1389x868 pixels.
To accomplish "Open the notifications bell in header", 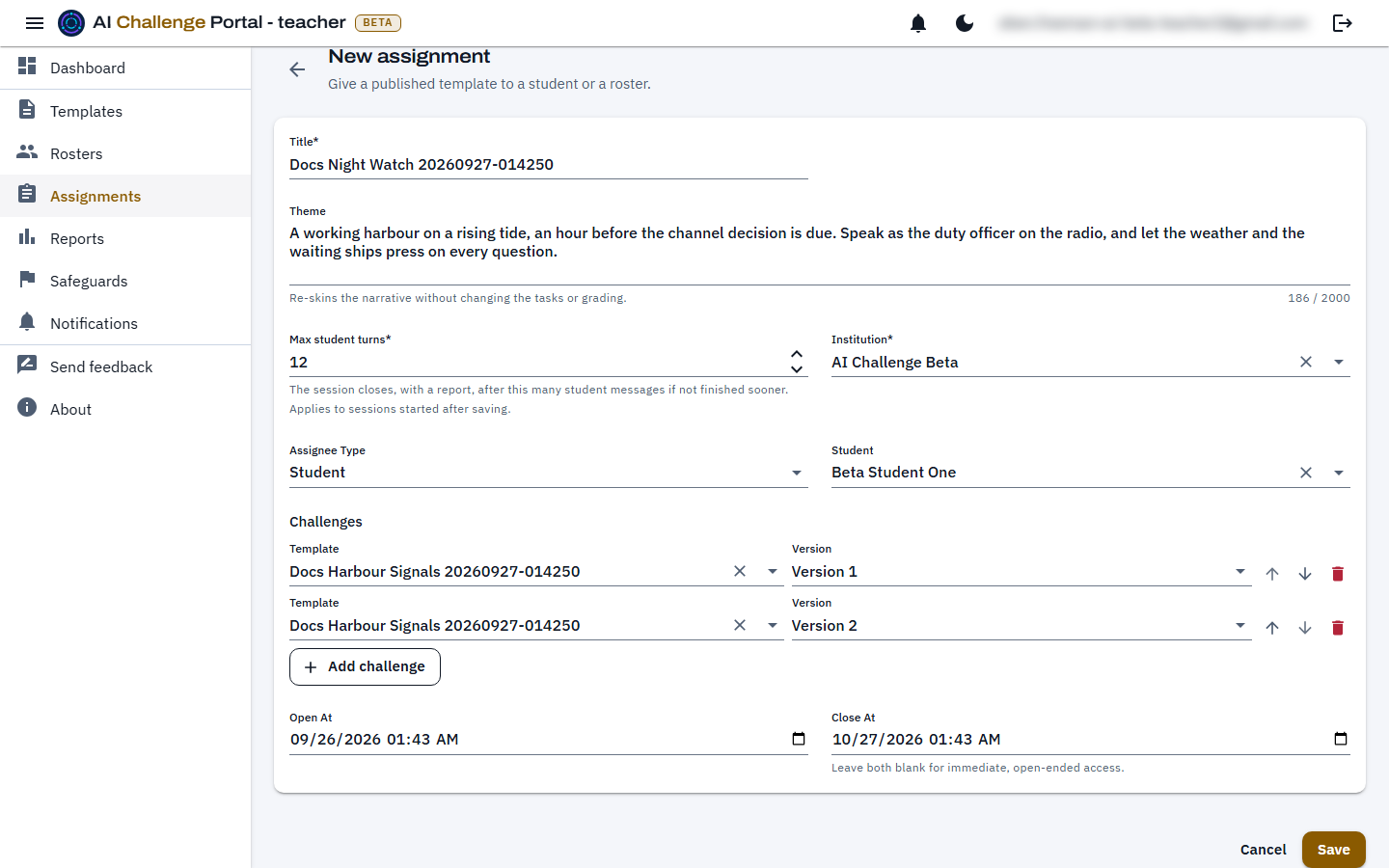I will coord(918,23).
